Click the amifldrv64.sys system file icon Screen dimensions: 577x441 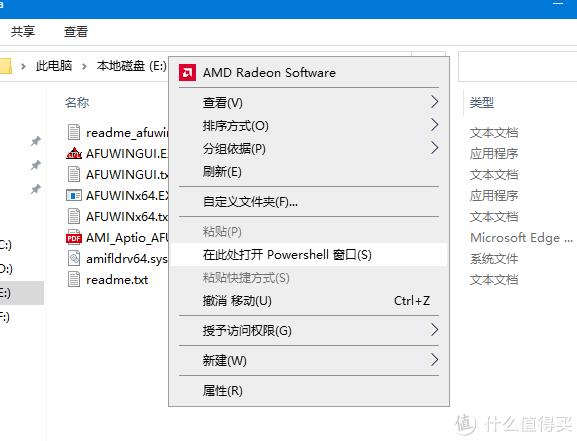coord(74,258)
